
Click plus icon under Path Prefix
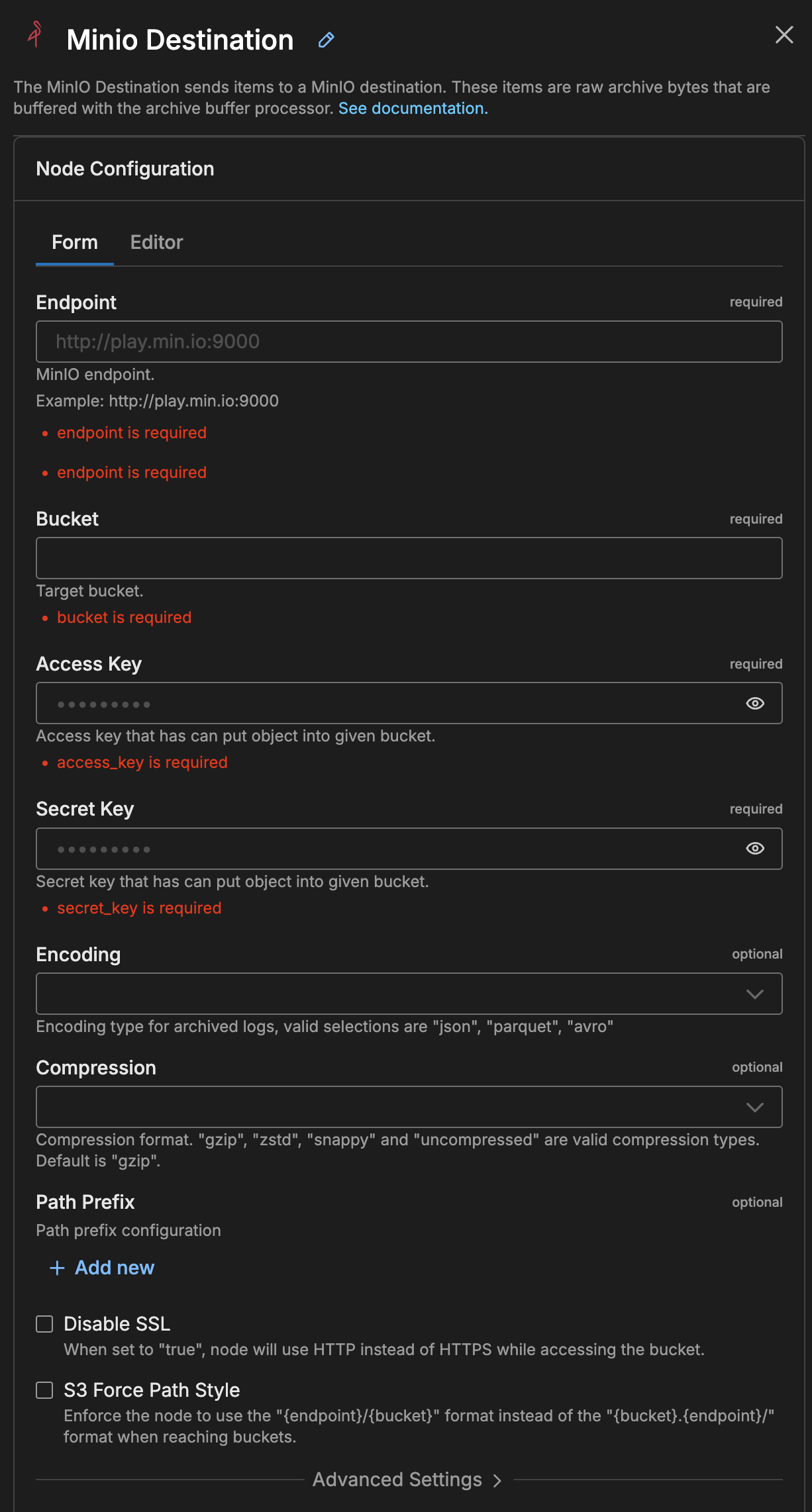[x=58, y=1268]
